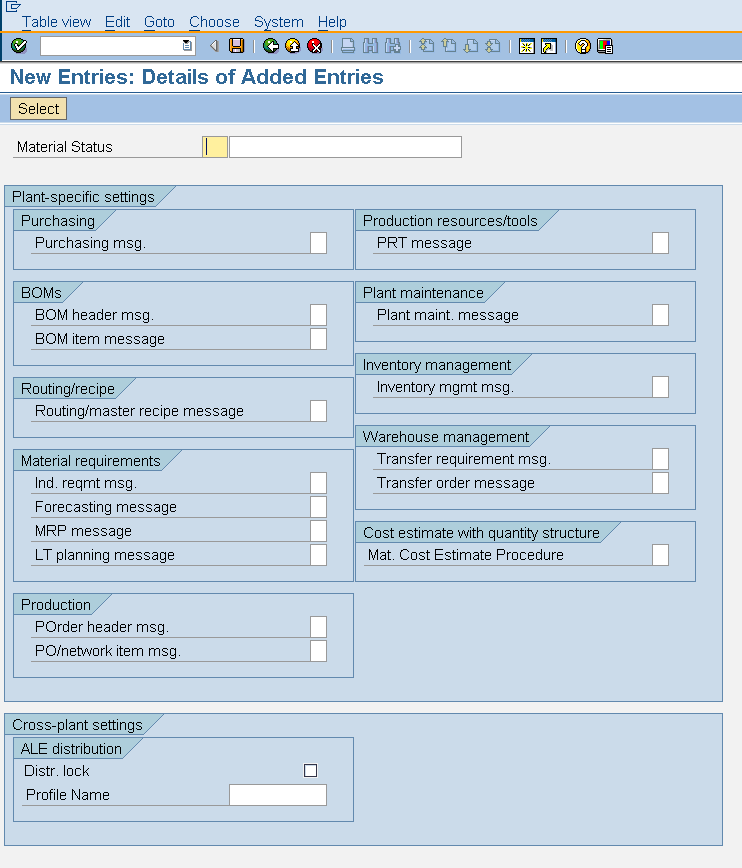Click the Purchasing msg. entry box
742x868 pixels.
pos(318,242)
